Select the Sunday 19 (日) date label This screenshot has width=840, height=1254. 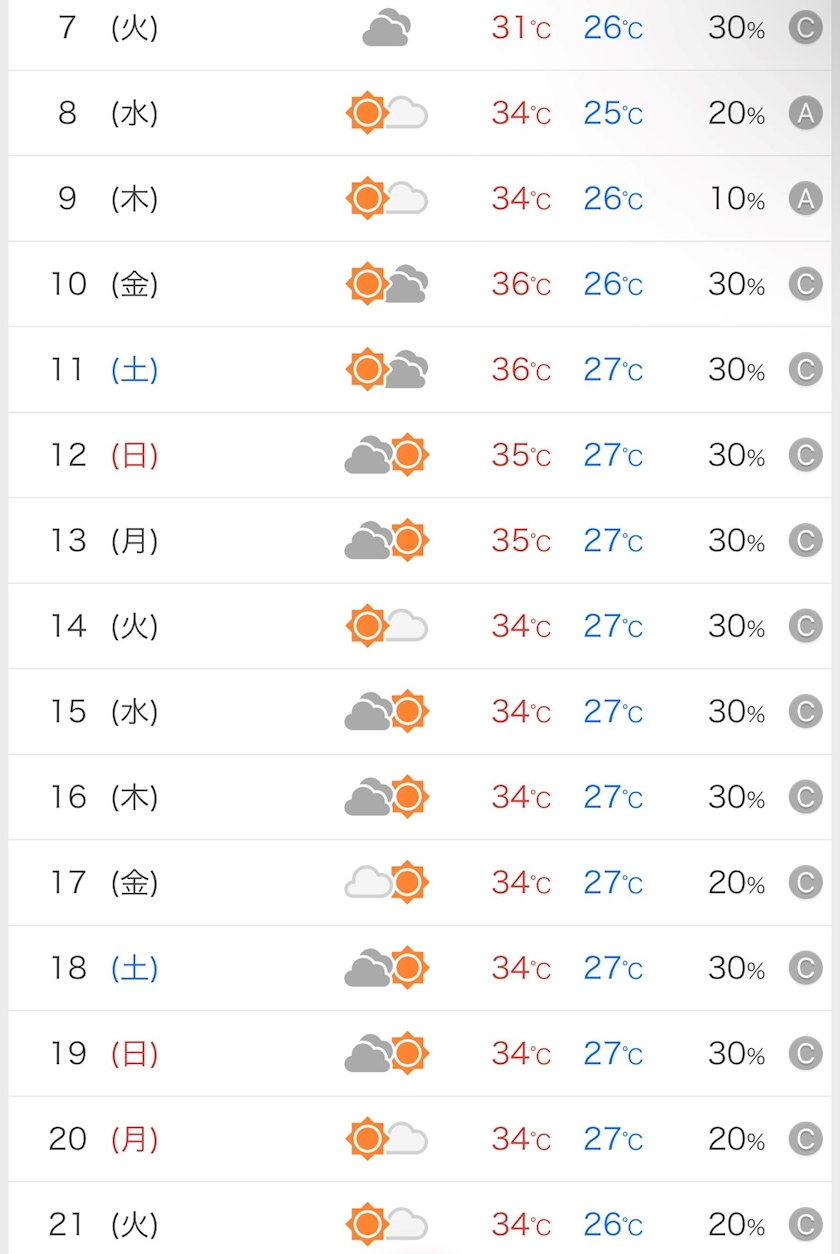point(104,1054)
